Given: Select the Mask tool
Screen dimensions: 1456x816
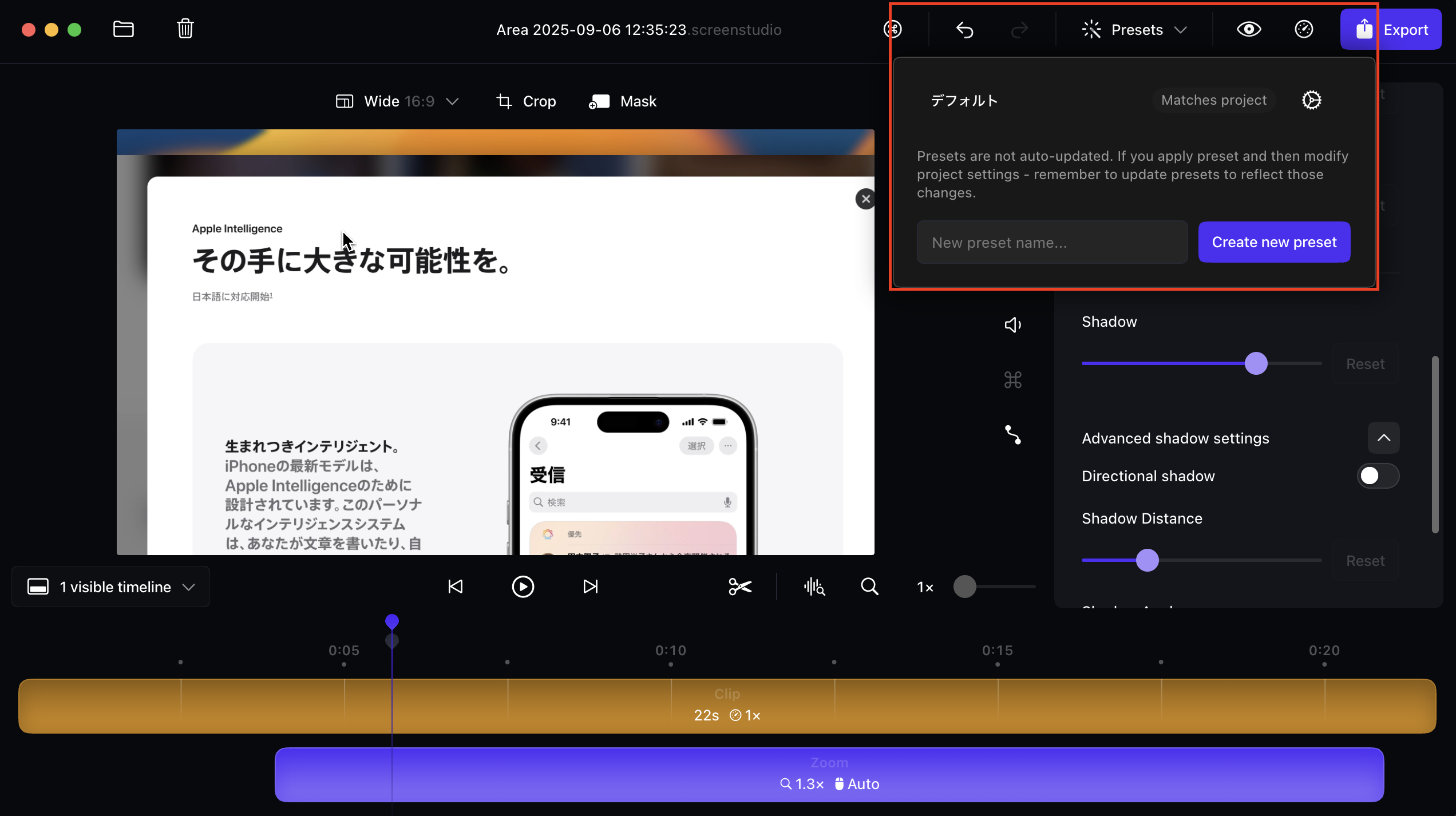Looking at the screenshot, I should click(x=623, y=101).
